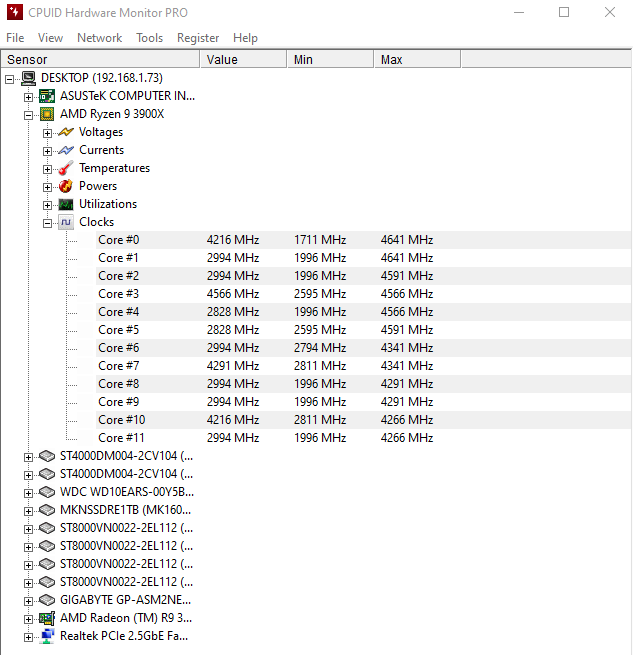Open the View menu
The image size is (633, 655).
(50, 38)
